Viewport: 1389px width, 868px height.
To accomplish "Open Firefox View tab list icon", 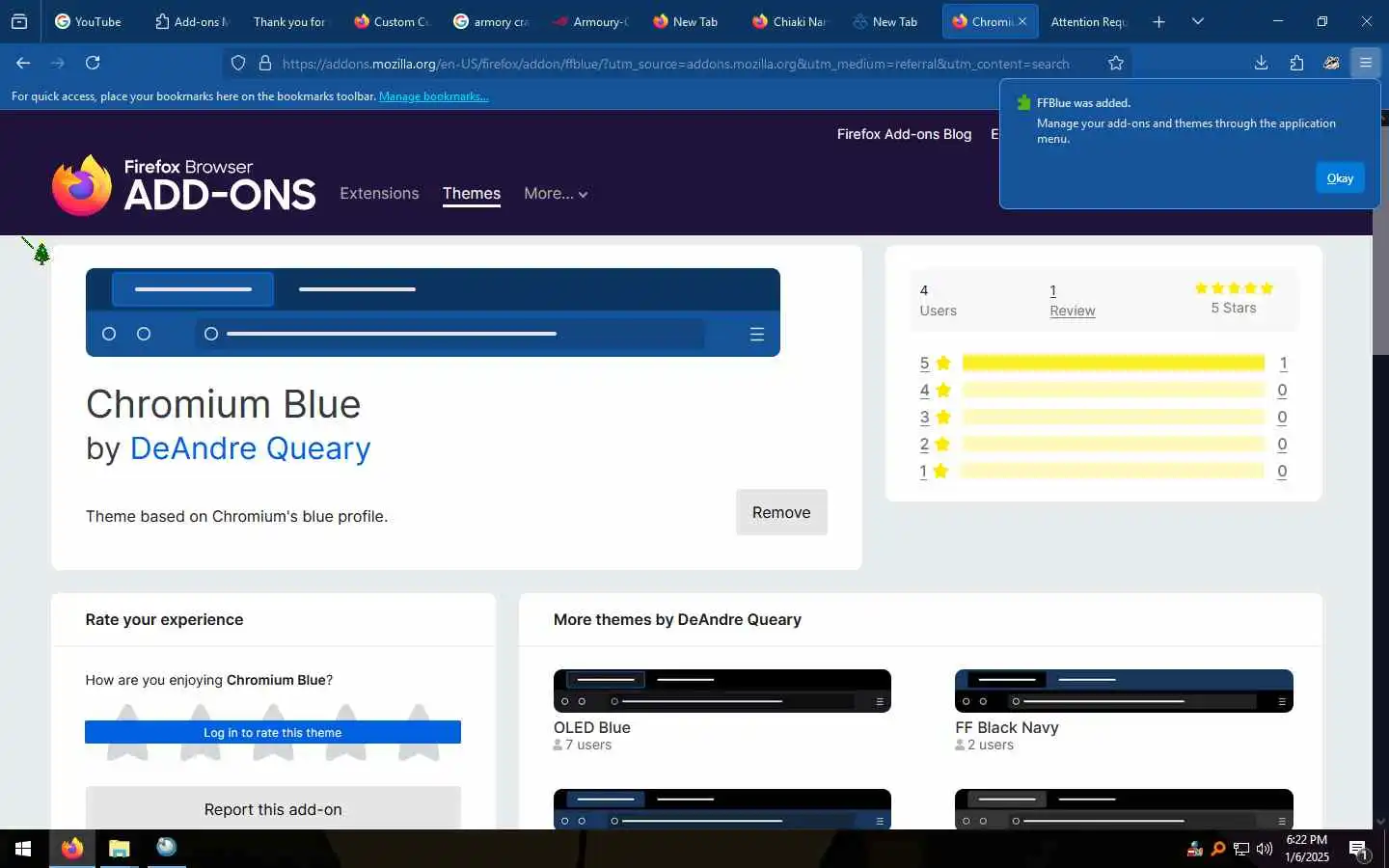I will (x=19, y=21).
